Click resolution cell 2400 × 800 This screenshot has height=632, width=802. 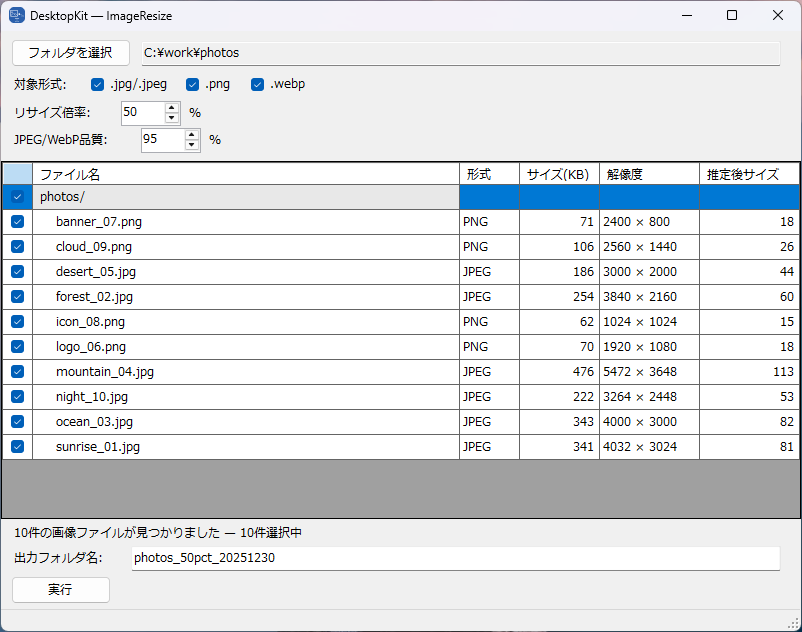pos(650,222)
